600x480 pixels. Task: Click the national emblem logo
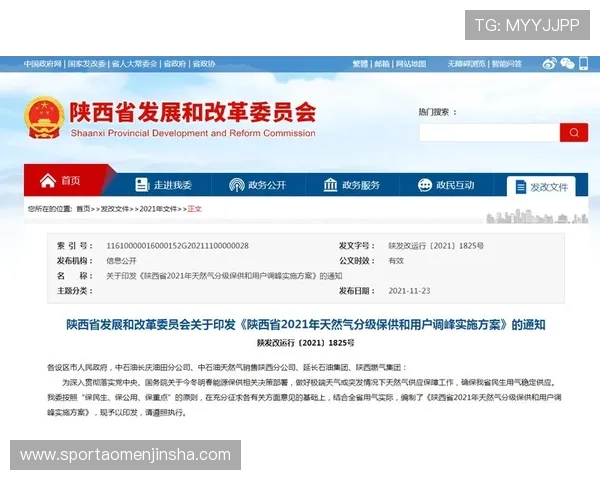[x=44, y=118]
